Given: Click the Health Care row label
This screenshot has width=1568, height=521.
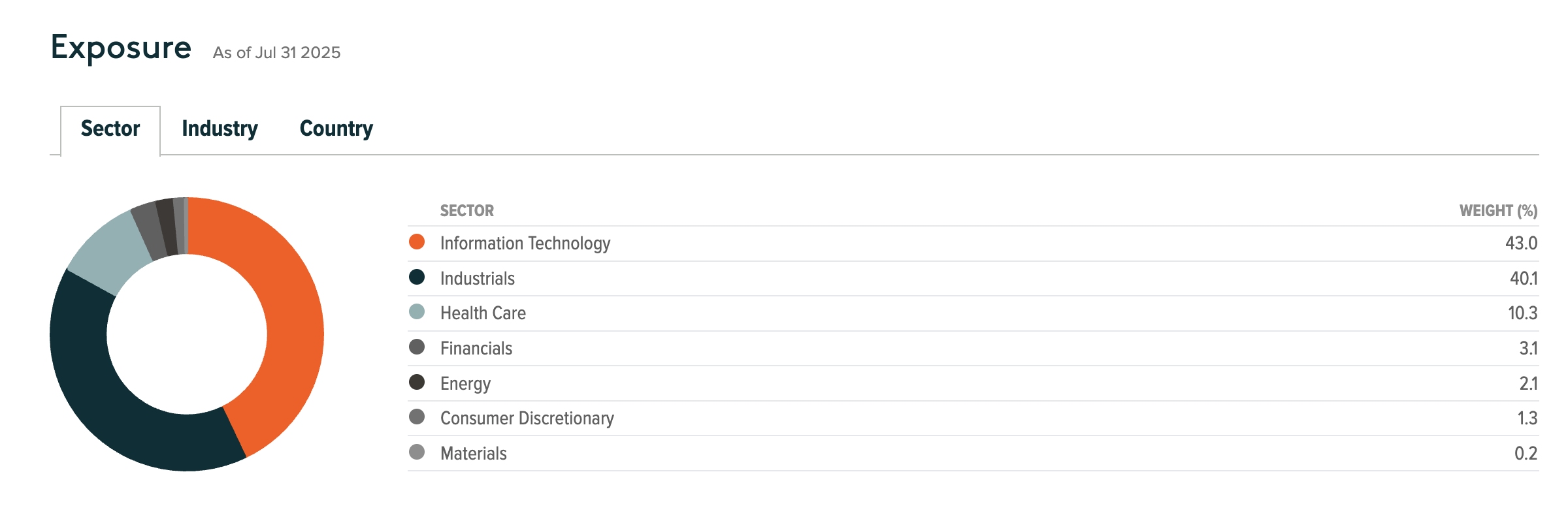Looking at the screenshot, I should click(483, 313).
